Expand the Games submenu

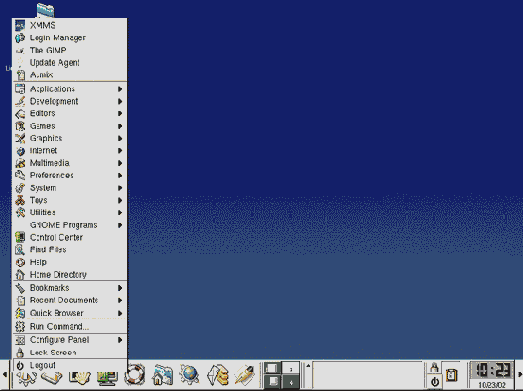[70, 126]
